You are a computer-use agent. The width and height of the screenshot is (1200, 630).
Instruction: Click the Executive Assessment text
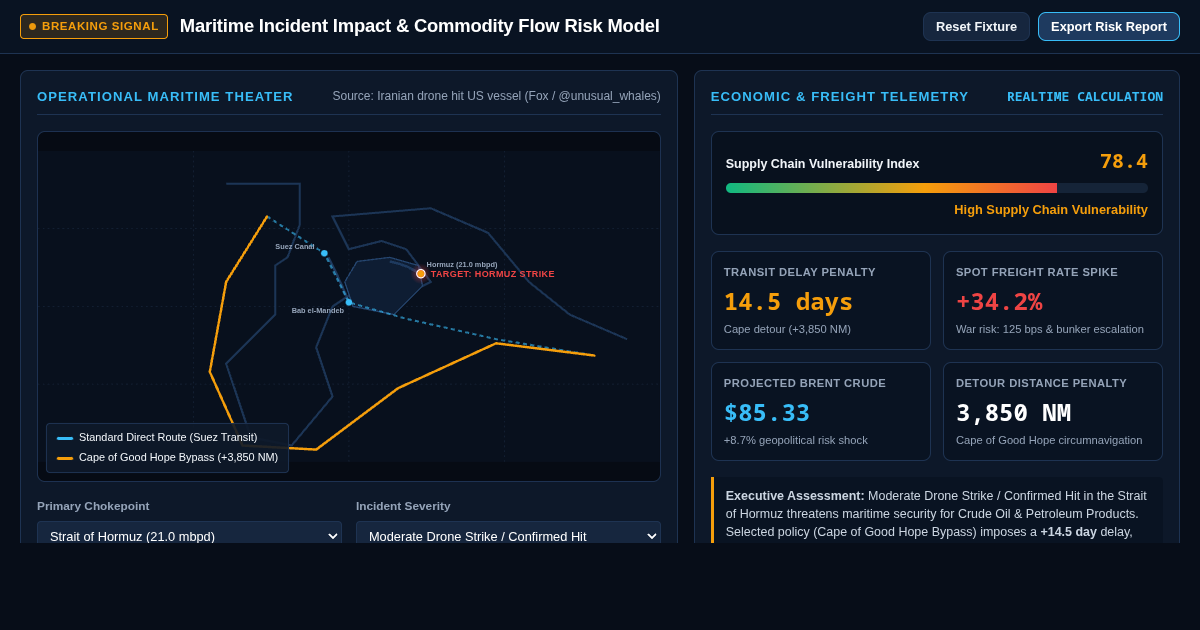point(936,513)
